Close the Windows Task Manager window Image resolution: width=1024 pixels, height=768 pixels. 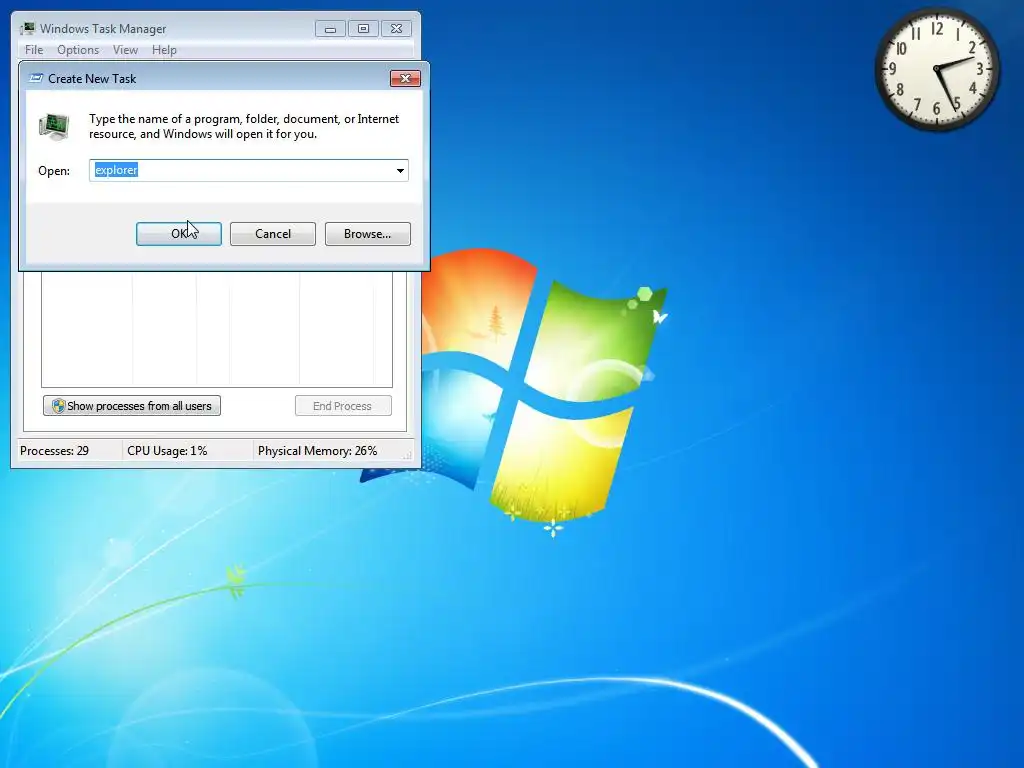point(396,29)
